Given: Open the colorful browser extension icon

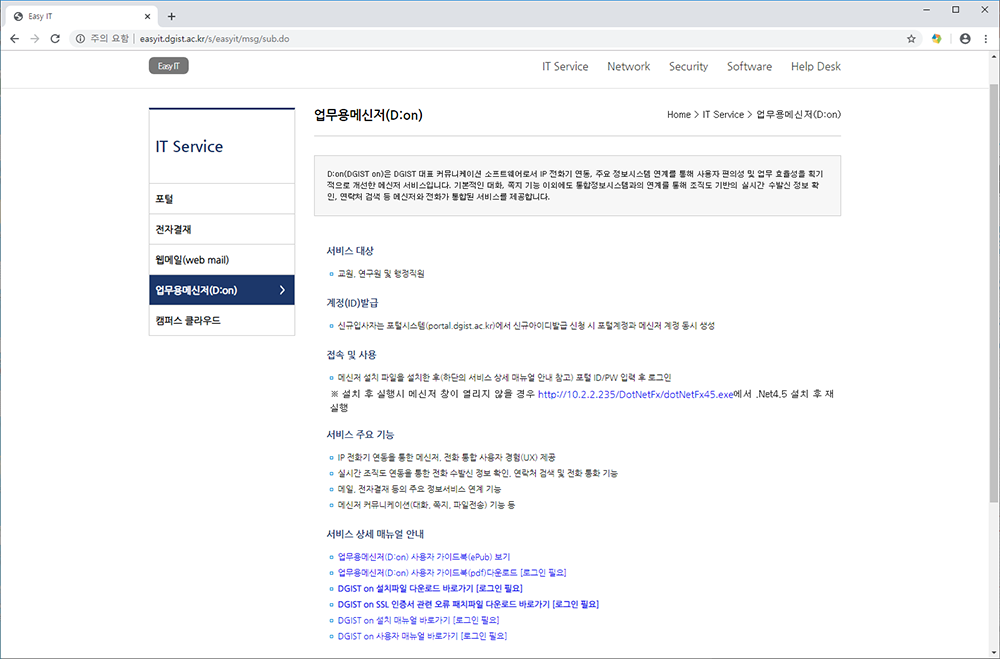Looking at the screenshot, I should [x=937, y=38].
